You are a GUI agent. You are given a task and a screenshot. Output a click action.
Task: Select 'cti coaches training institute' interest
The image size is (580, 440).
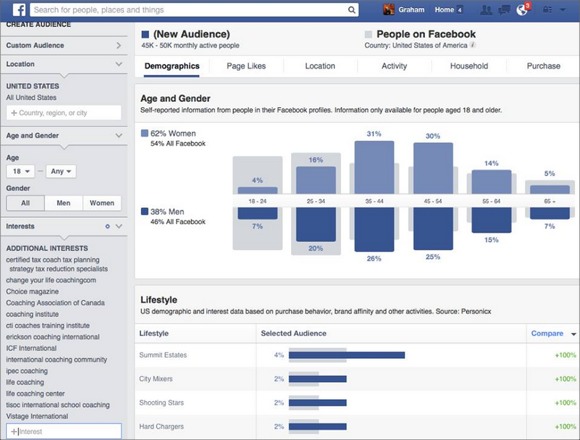tap(48, 326)
